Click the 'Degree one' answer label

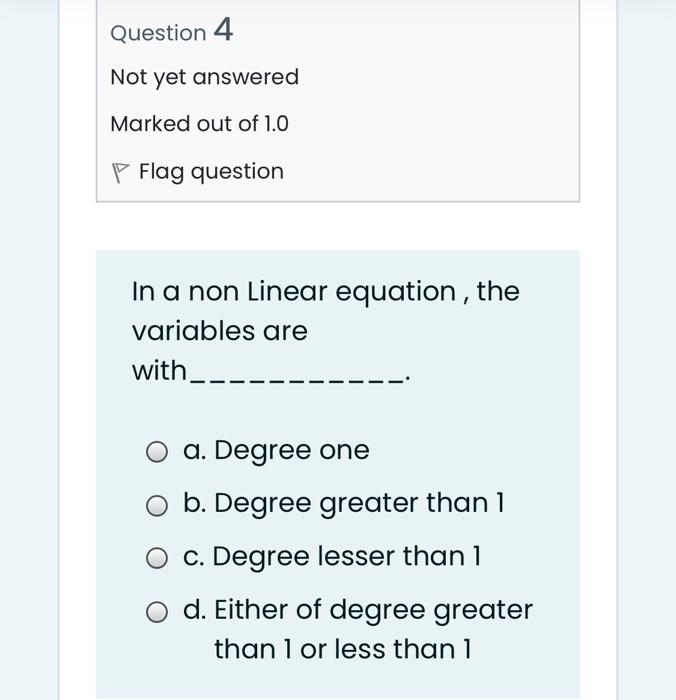[x=291, y=451]
